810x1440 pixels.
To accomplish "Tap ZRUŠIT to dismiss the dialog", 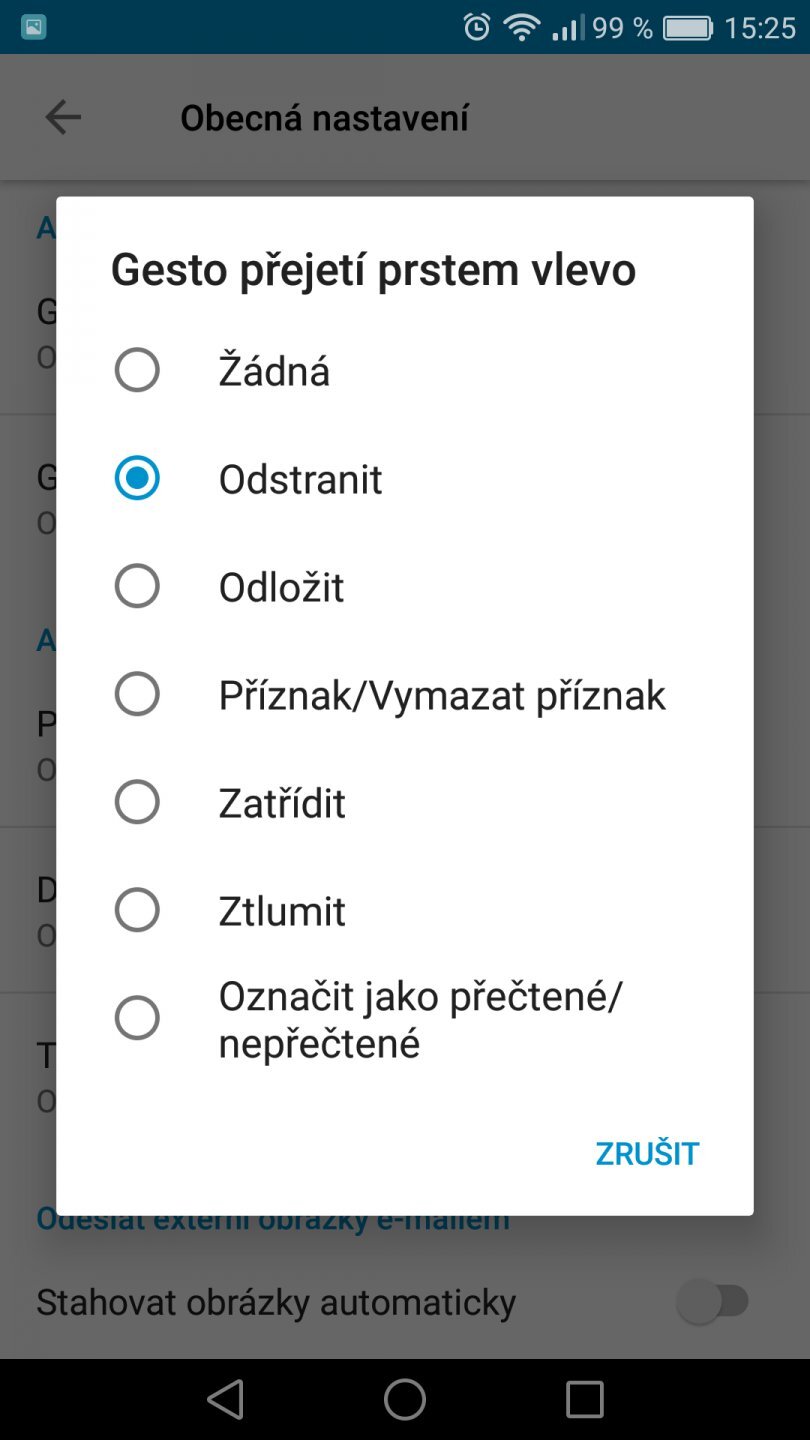I will pos(646,1152).
